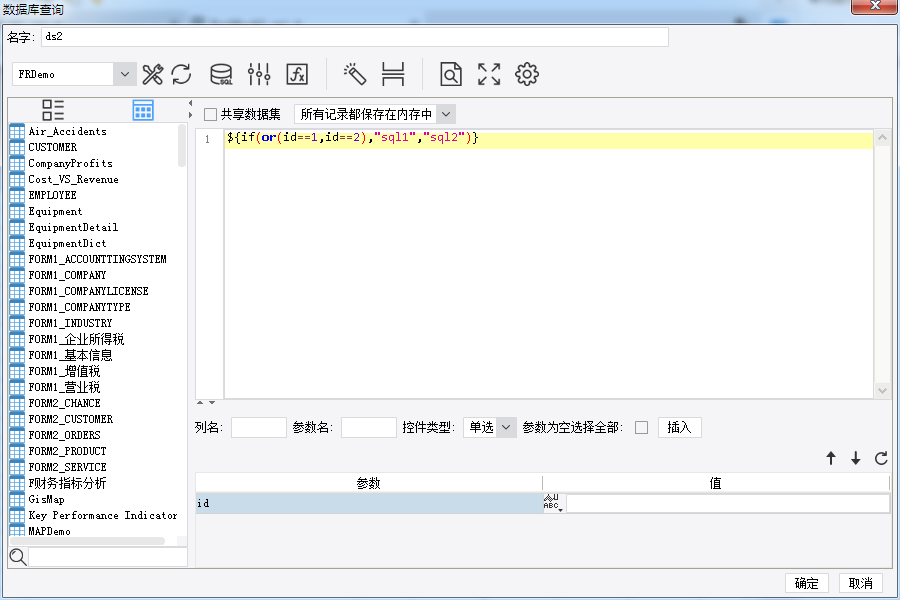Click the 参数名 input field
This screenshot has height=600, width=900.
coord(368,427)
